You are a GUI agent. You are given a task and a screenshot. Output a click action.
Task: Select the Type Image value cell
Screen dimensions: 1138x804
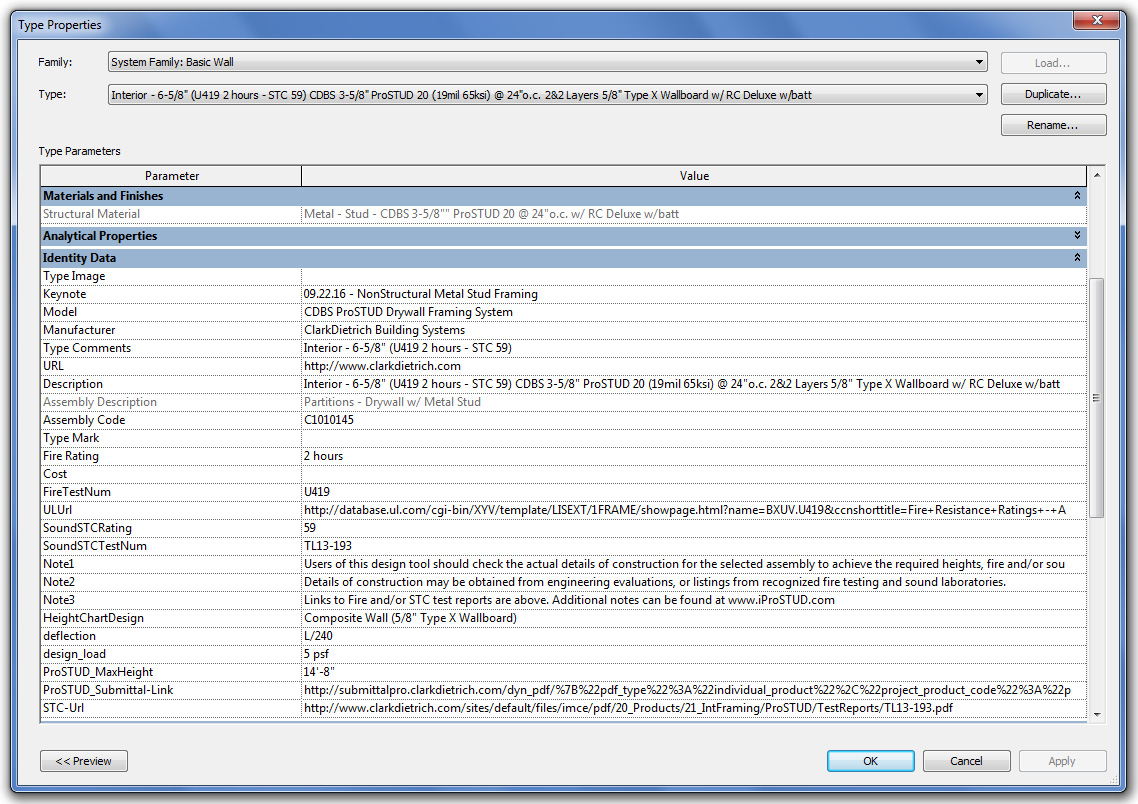[694, 276]
